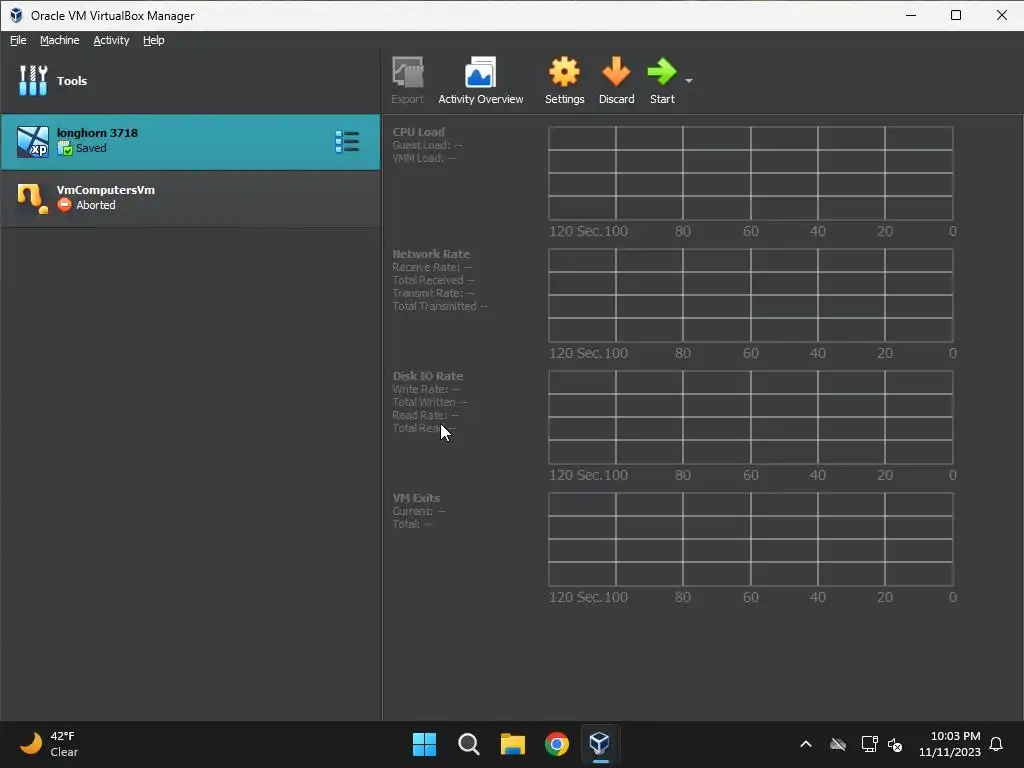1024x768 pixels.
Task: Select the Tools entry
Action: (x=190, y=81)
